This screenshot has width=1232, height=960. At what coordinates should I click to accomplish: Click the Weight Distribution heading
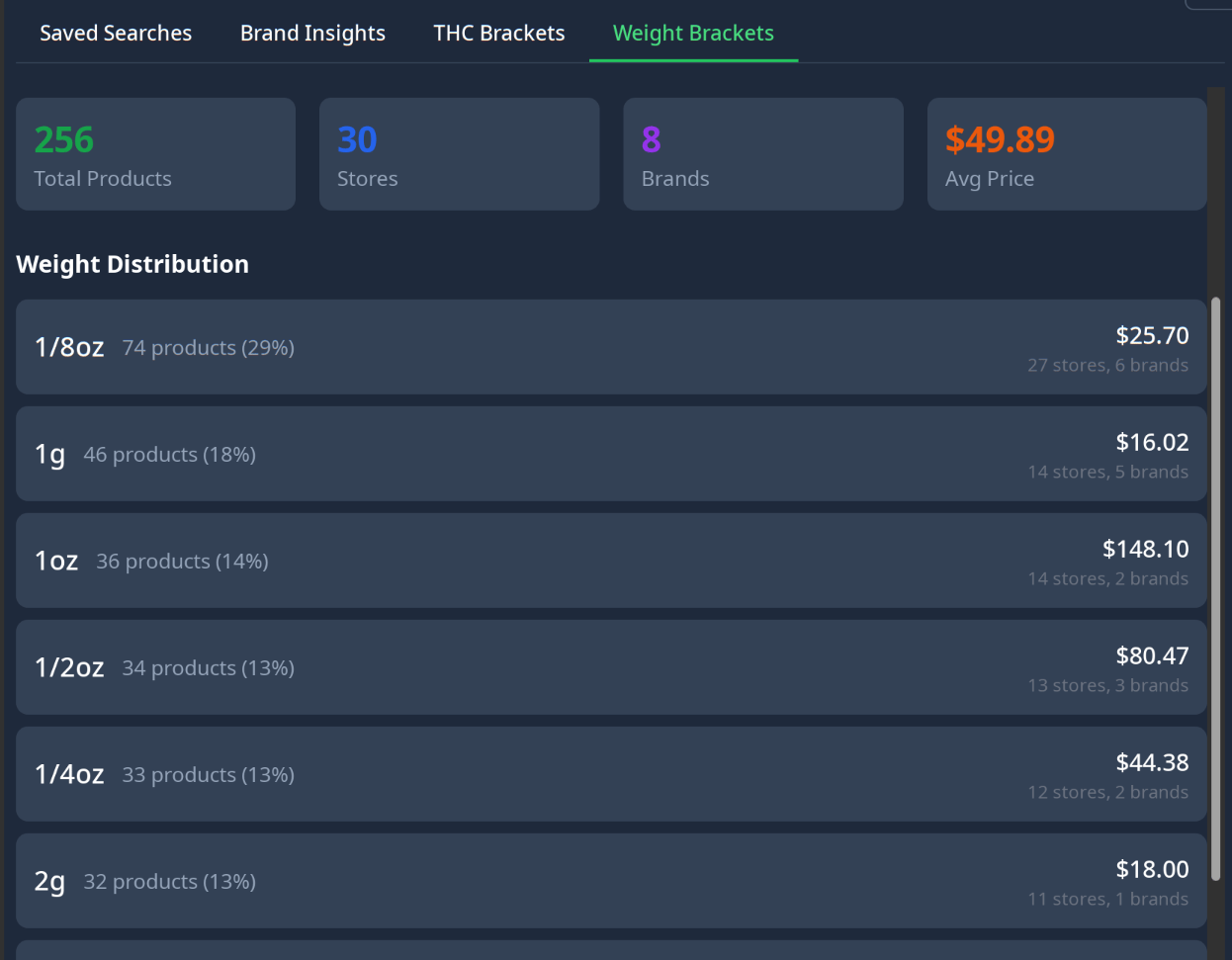[132, 264]
